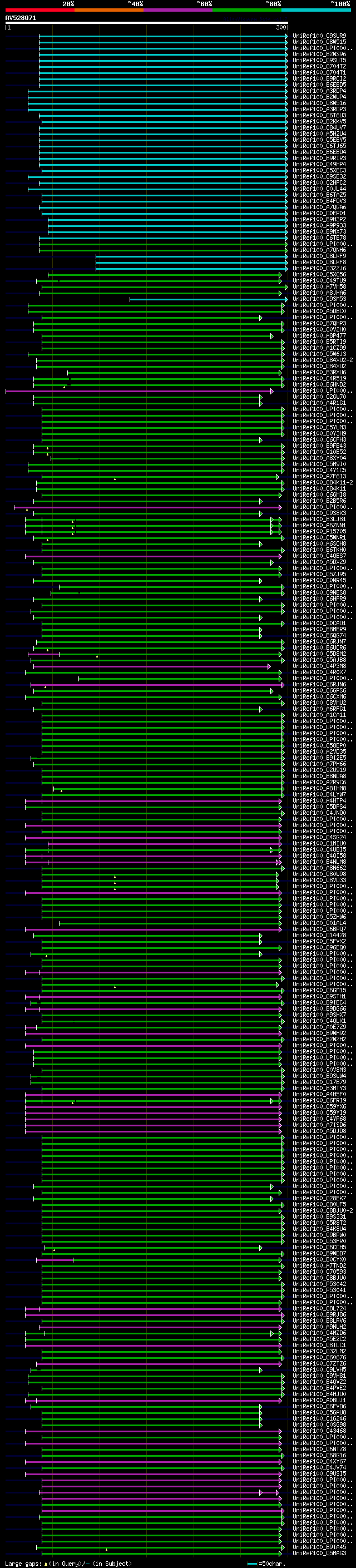356x1568 pixels.
Task: Click the red 20% identity legend segment
Action: click(x=39, y=10)
